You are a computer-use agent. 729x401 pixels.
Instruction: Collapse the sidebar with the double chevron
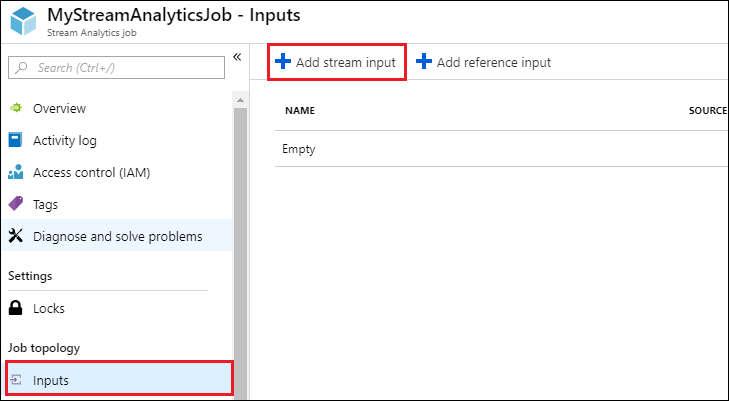[x=237, y=57]
